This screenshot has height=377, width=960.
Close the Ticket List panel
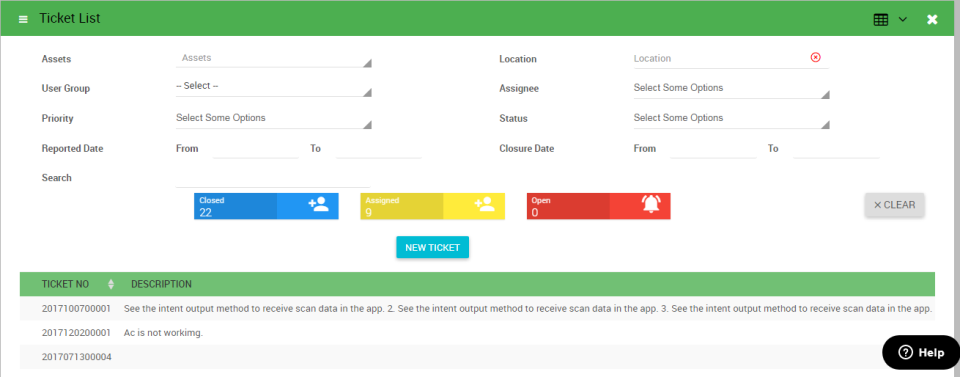pos(932,20)
